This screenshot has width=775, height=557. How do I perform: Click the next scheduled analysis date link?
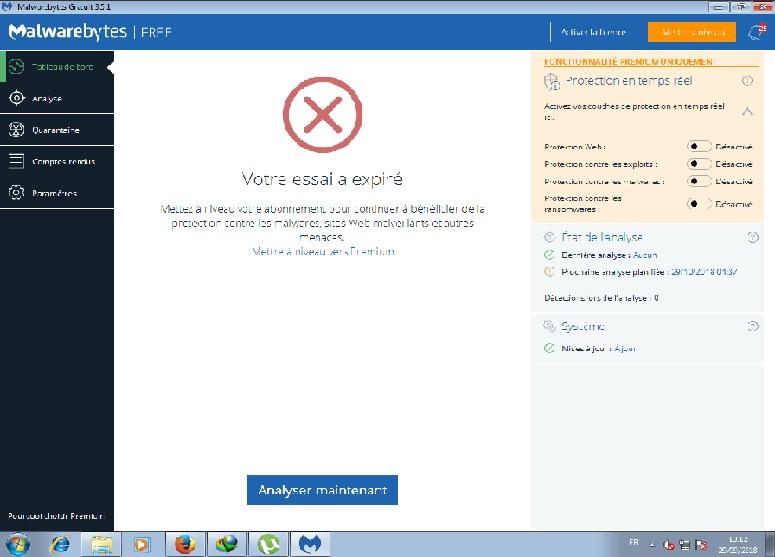[x=704, y=272]
